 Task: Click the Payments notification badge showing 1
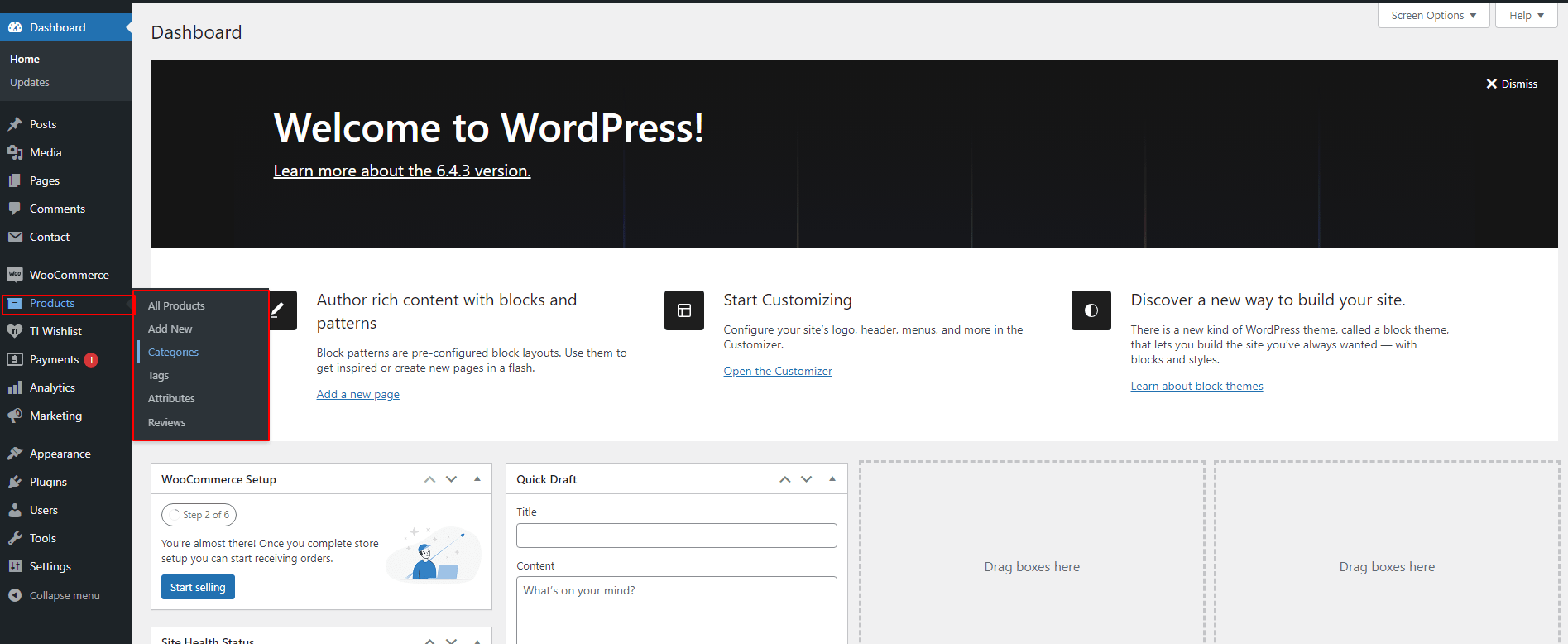pos(91,360)
